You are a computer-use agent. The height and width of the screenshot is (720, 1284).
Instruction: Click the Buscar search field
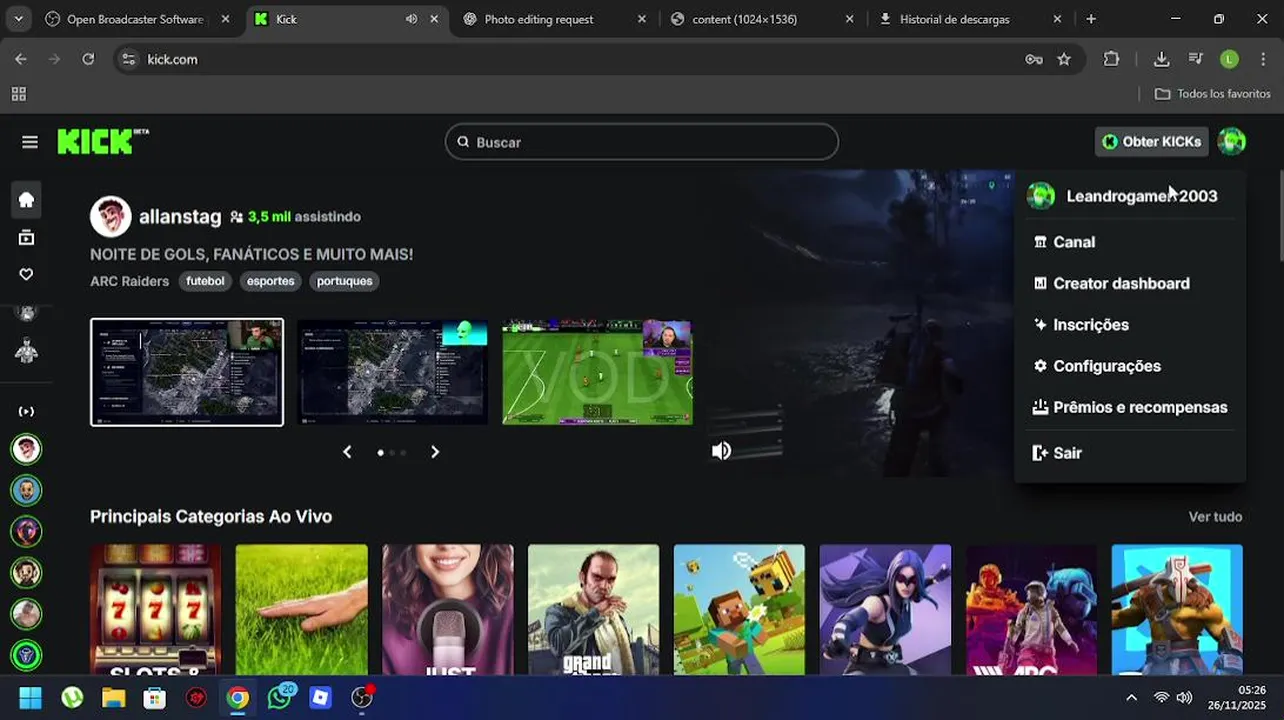[x=641, y=142]
